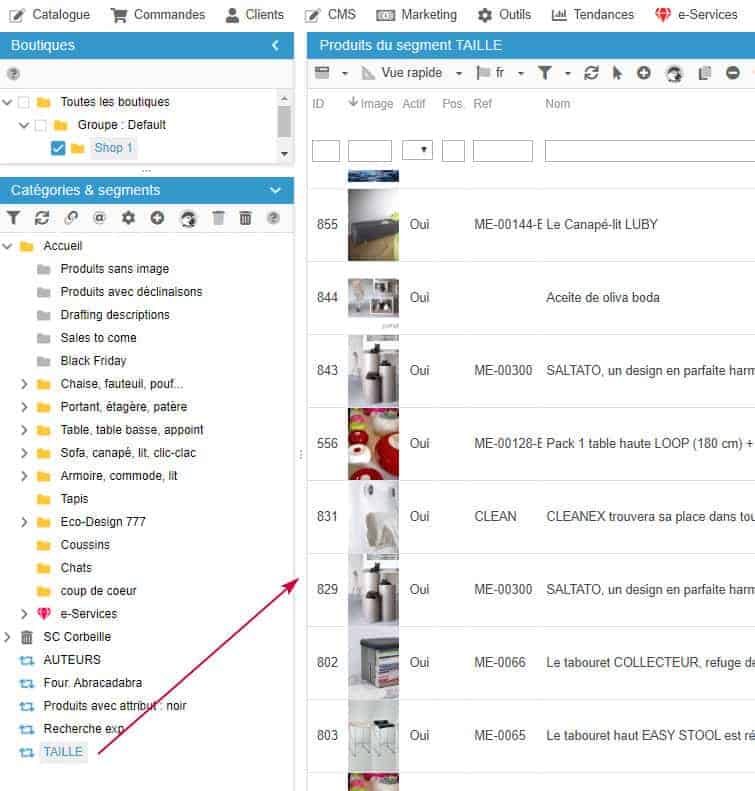The height and width of the screenshot is (791, 755).
Task: Open the e-Services menu
Action: click(x=696, y=15)
